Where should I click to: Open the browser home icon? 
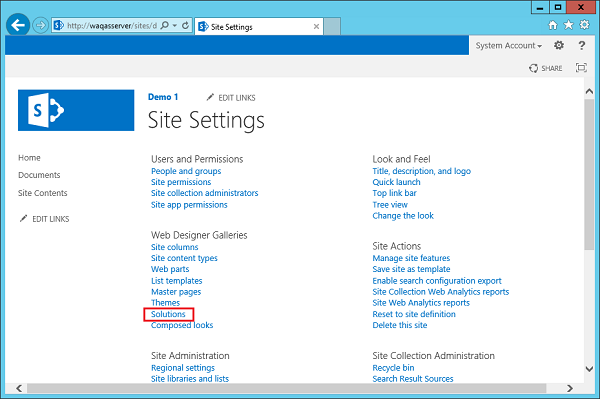553,25
